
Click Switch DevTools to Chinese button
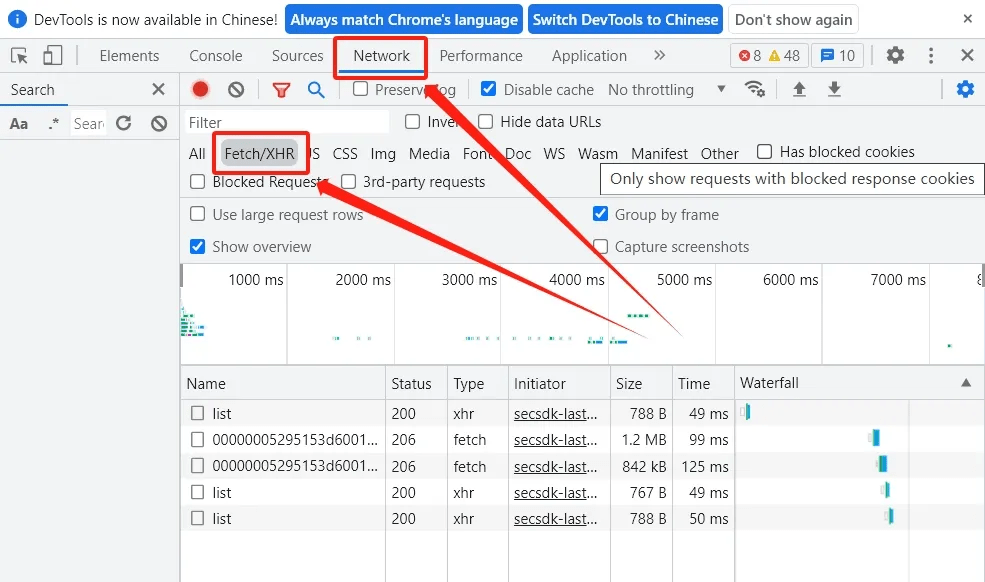pos(625,19)
